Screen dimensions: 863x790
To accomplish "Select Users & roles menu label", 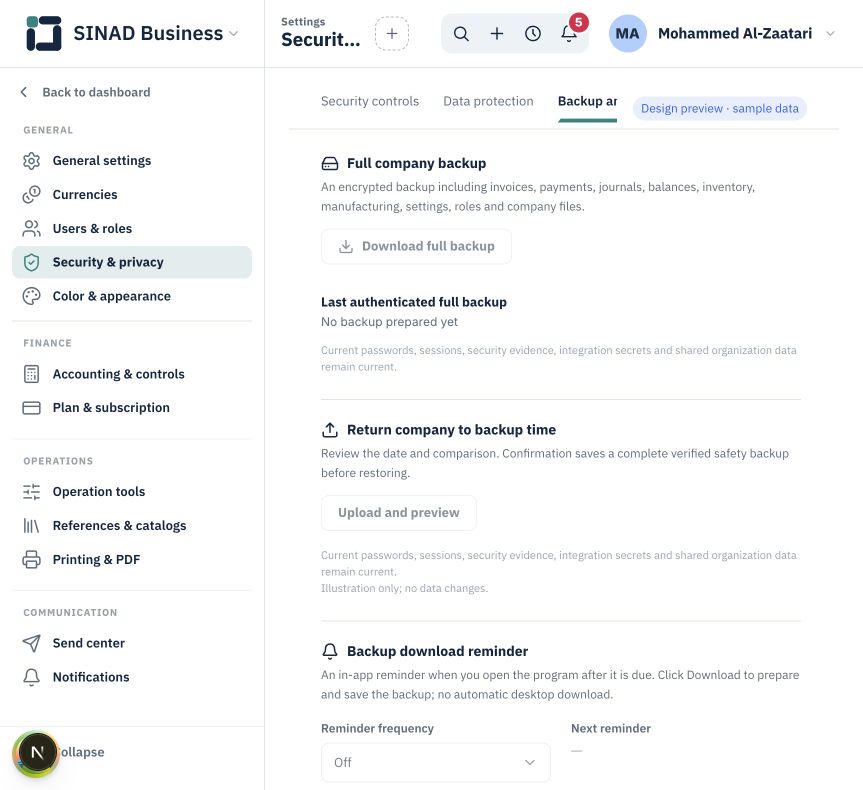I will [x=92, y=228].
